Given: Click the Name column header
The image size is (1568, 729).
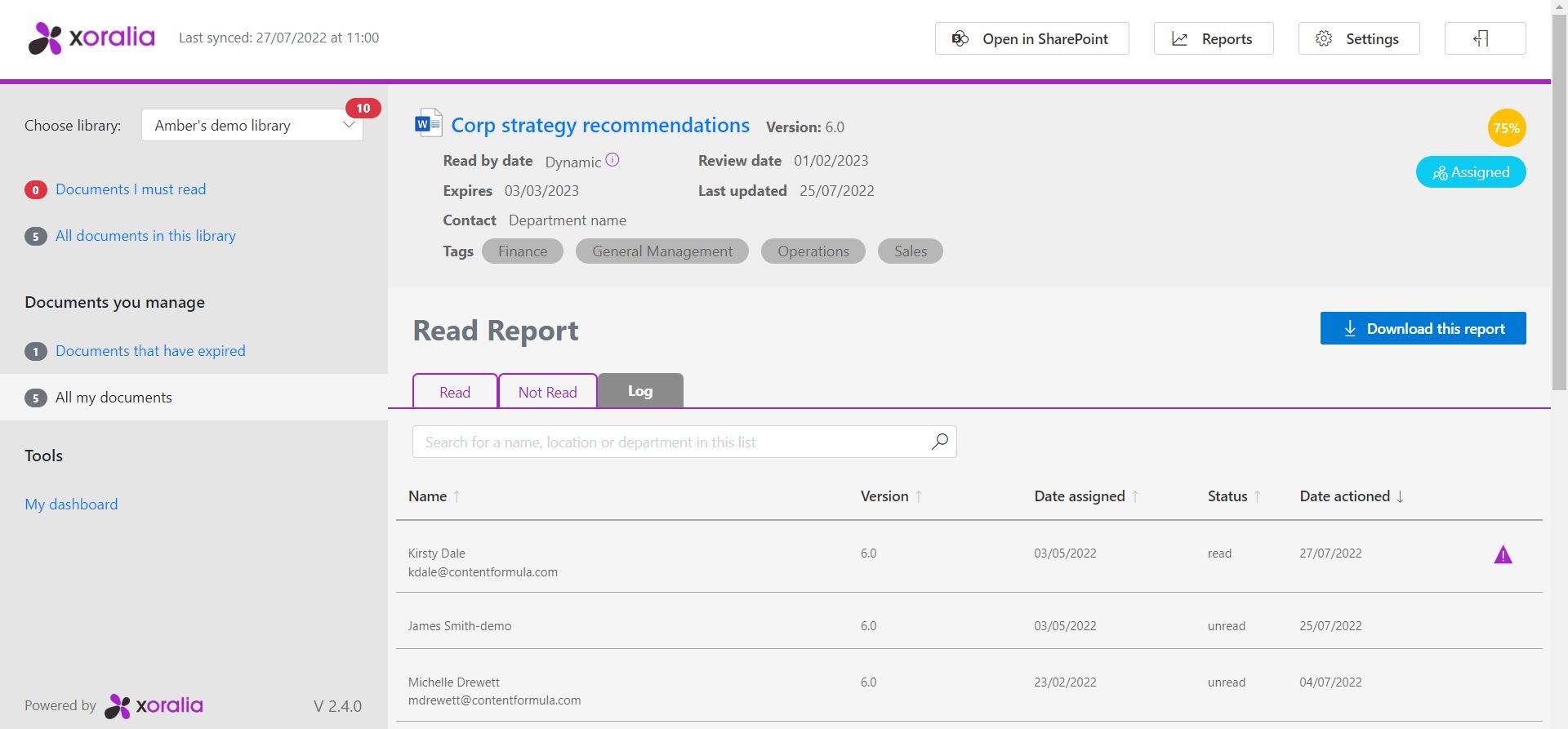Looking at the screenshot, I should click(x=428, y=496).
